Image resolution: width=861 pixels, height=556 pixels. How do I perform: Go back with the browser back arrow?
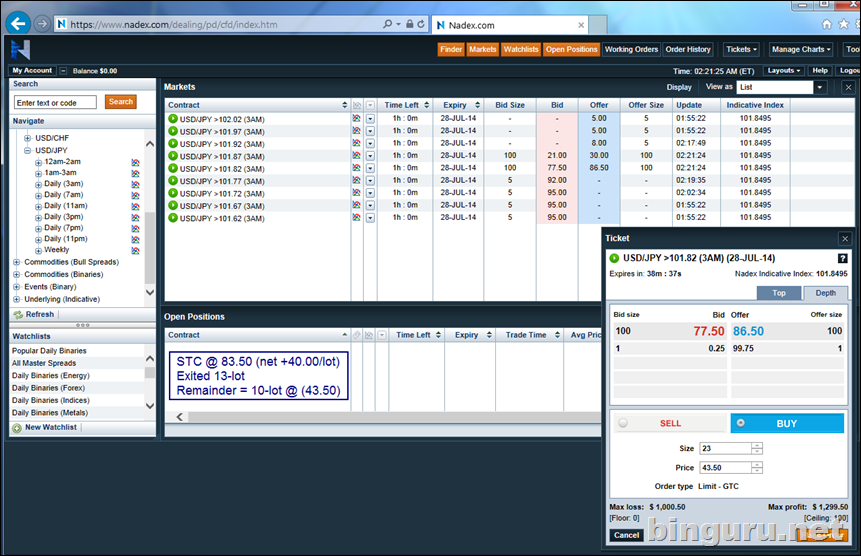(x=18, y=24)
